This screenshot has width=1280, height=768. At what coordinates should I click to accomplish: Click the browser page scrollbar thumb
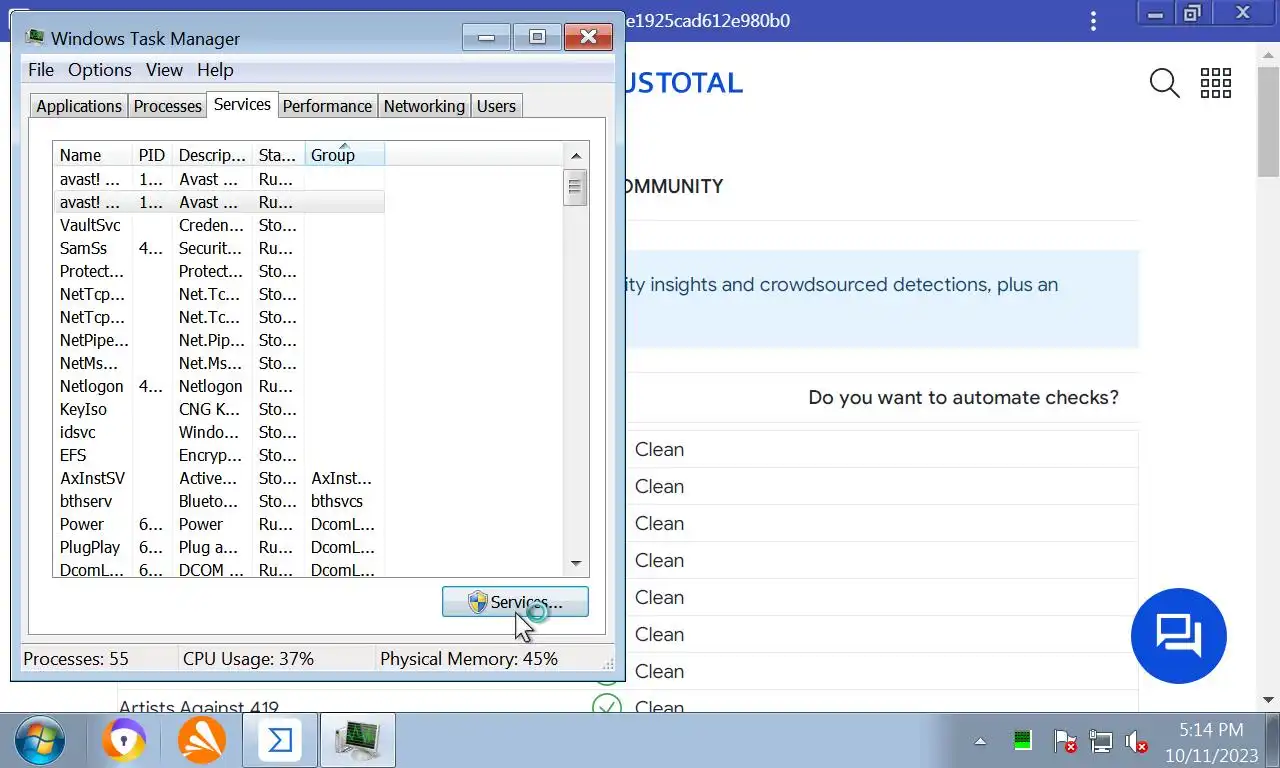coord(1269,123)
